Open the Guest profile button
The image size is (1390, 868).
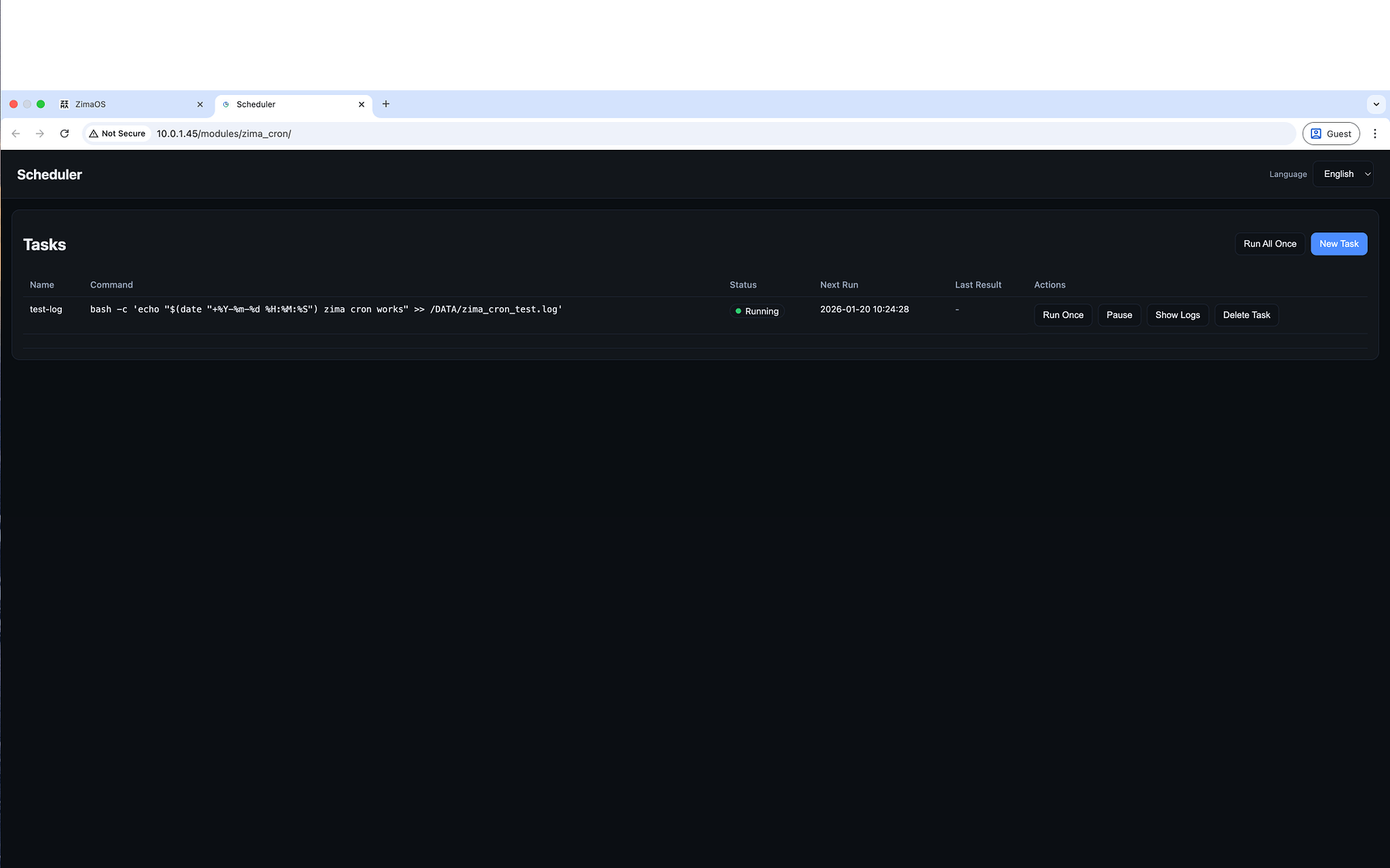1331,134
